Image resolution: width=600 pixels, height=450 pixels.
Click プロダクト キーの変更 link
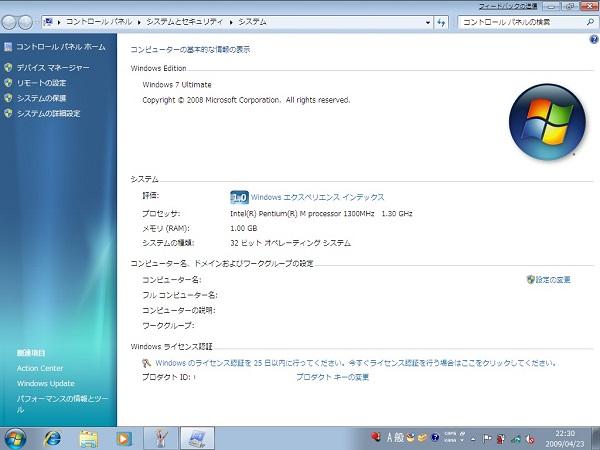point(333,377)
